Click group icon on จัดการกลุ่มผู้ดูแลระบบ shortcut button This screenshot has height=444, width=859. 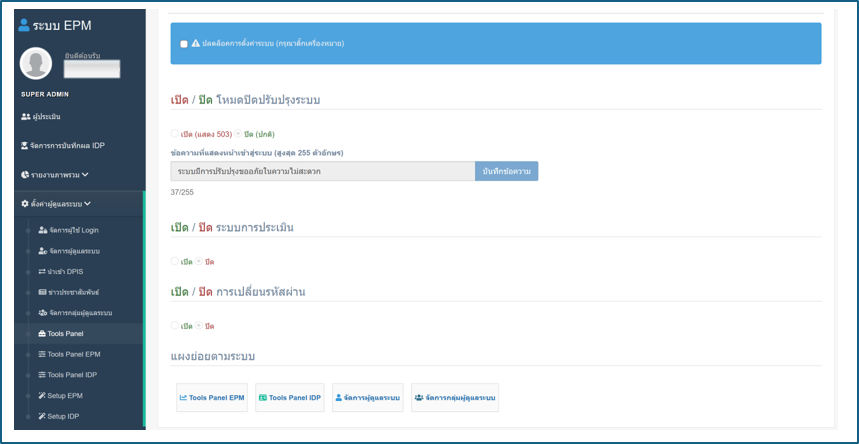point(419,397)
